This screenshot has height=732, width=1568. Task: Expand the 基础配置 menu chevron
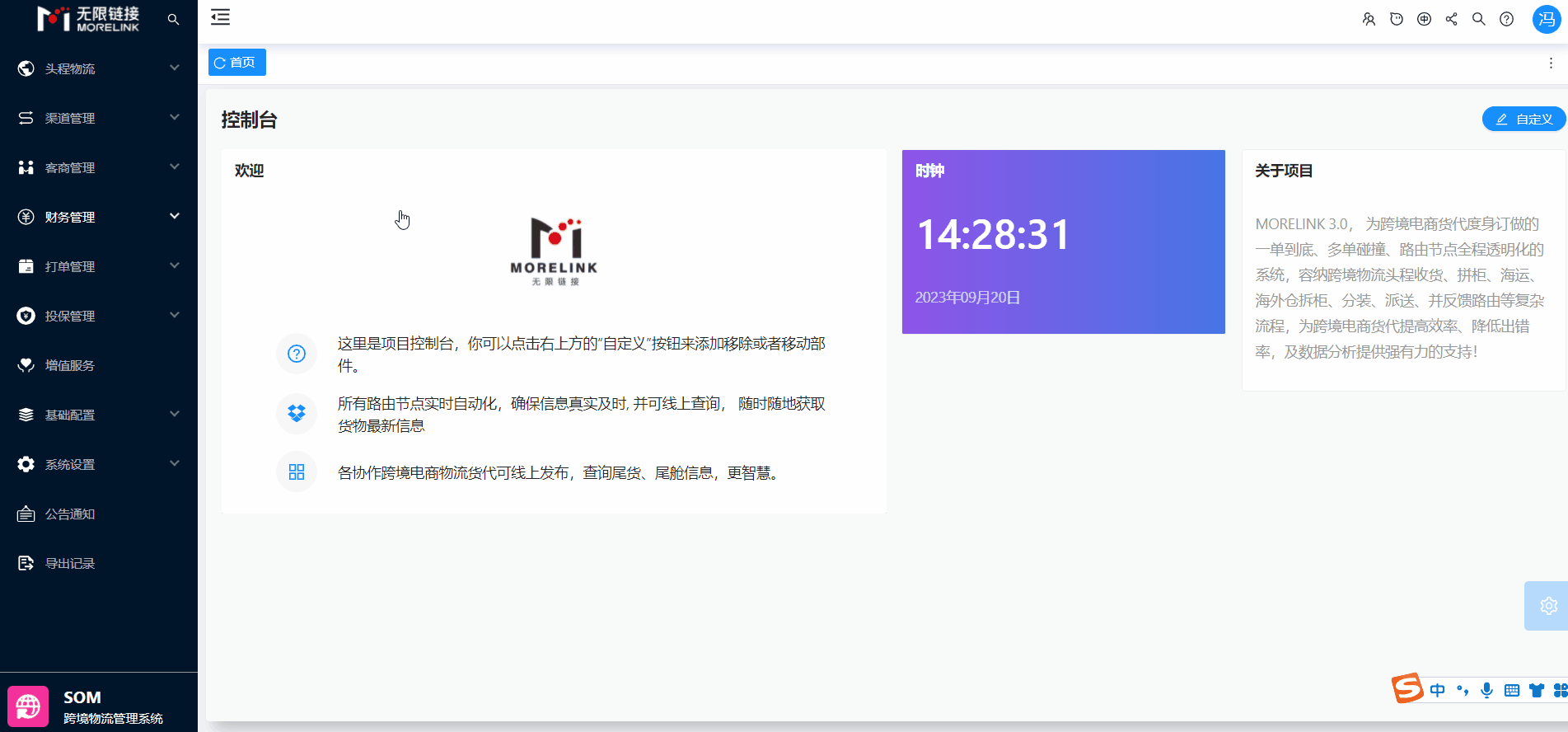click(x=175, y=414)
